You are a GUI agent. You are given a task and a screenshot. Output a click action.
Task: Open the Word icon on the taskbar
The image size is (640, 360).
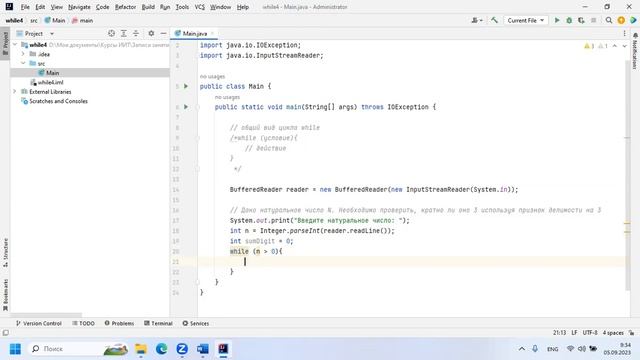coord(202,349)
